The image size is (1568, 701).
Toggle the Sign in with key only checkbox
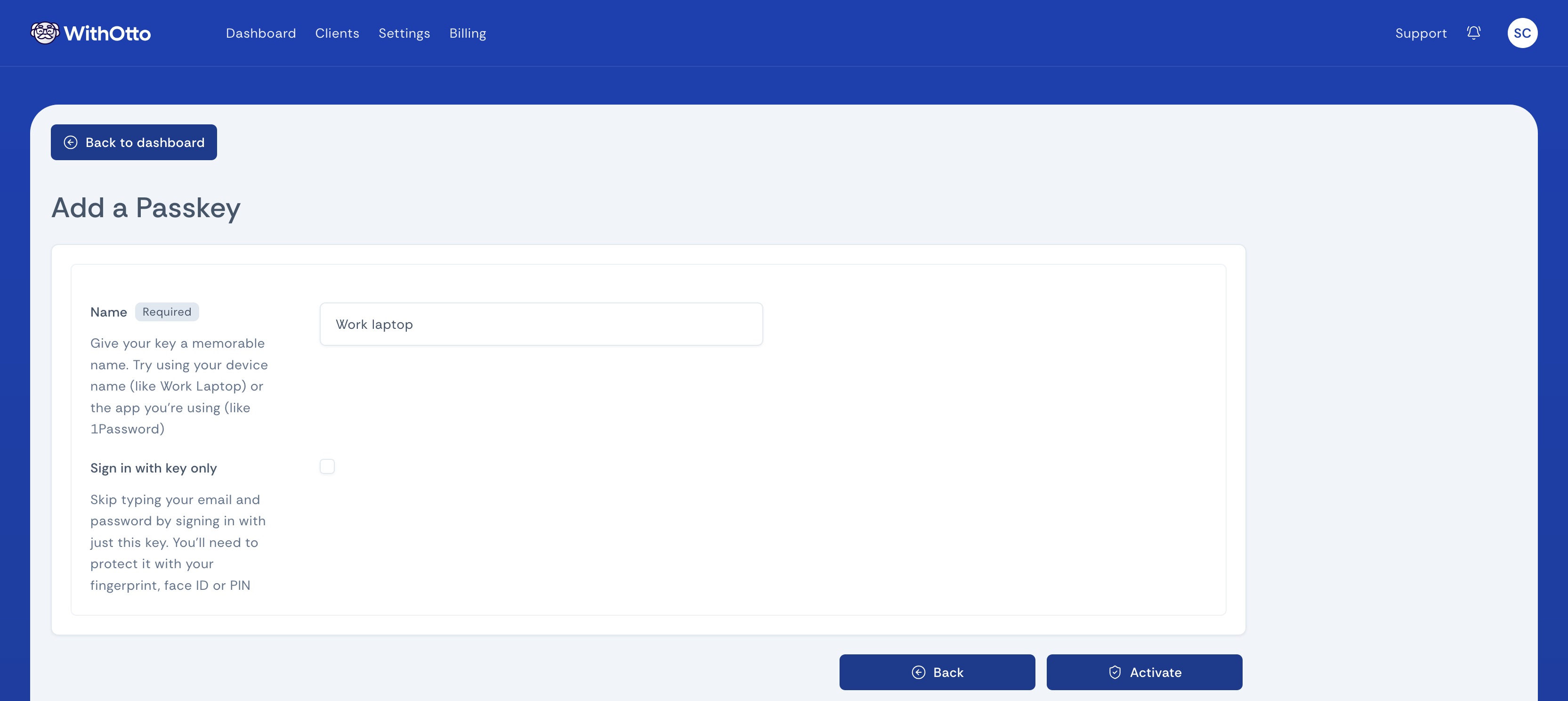327,466
